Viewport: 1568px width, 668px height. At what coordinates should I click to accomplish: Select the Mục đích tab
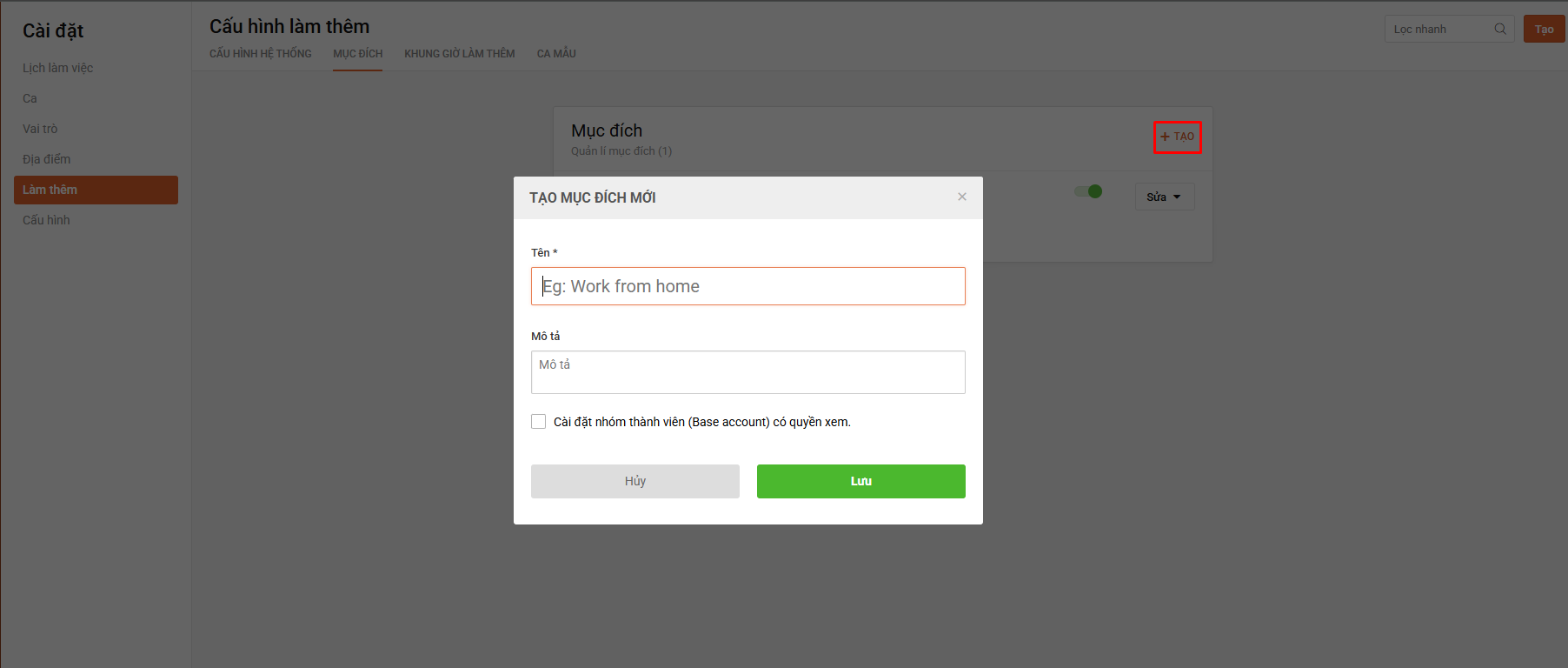tap(357, 54)
